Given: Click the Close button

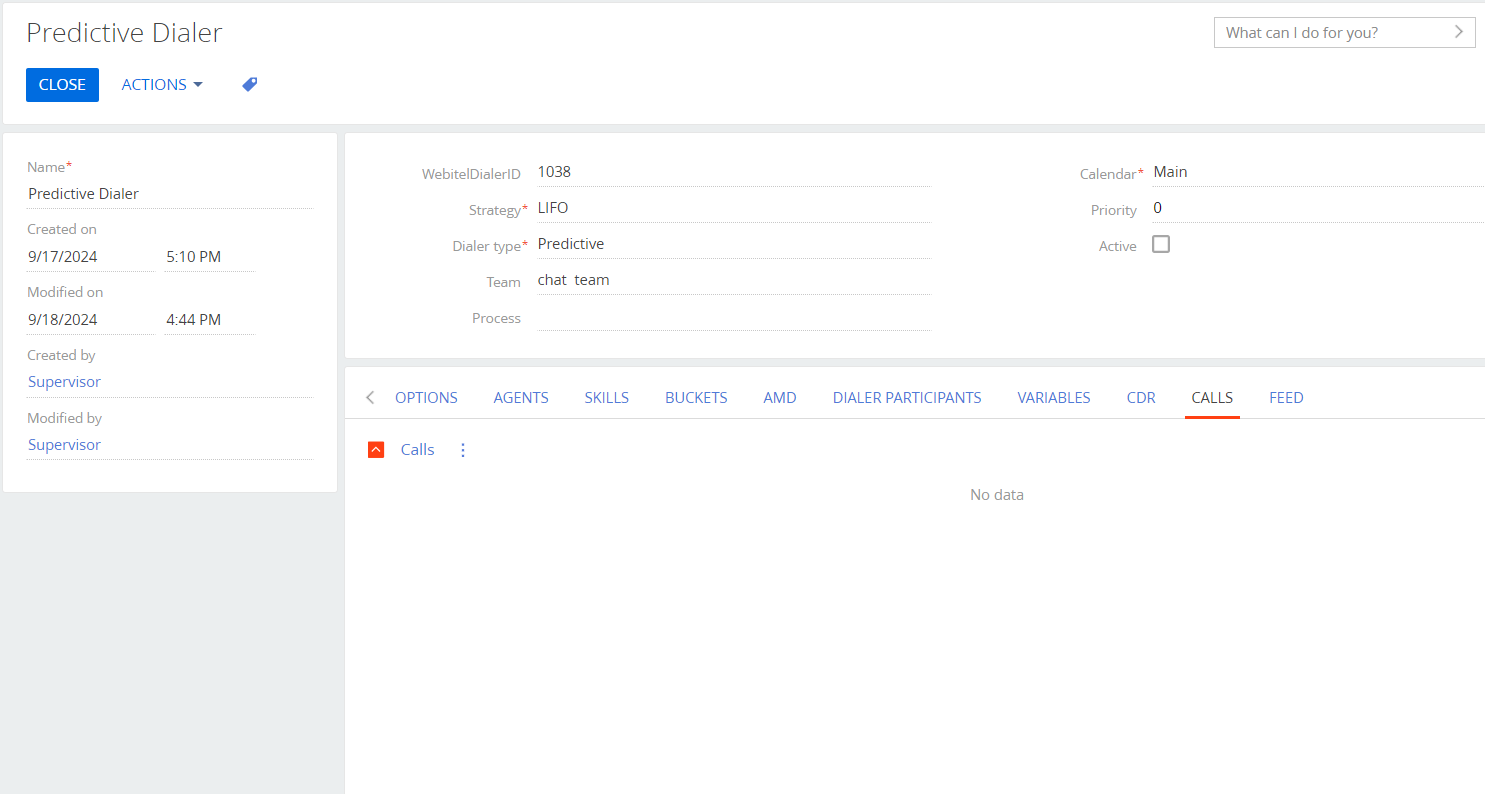Looking at the screenshot, I should [x=62, y=85].
